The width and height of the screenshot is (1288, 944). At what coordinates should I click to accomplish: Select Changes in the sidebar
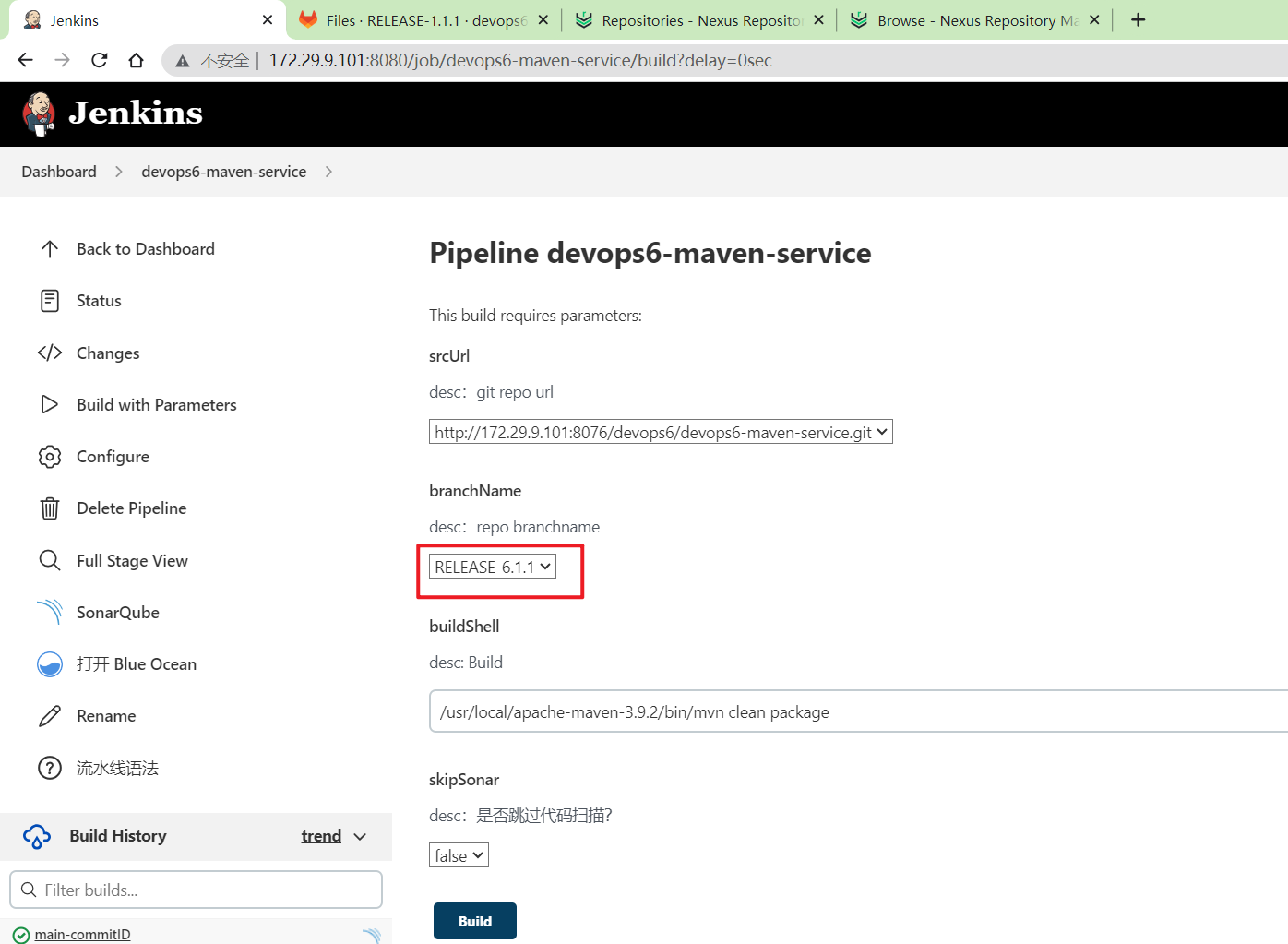click(x=108, y=353)
